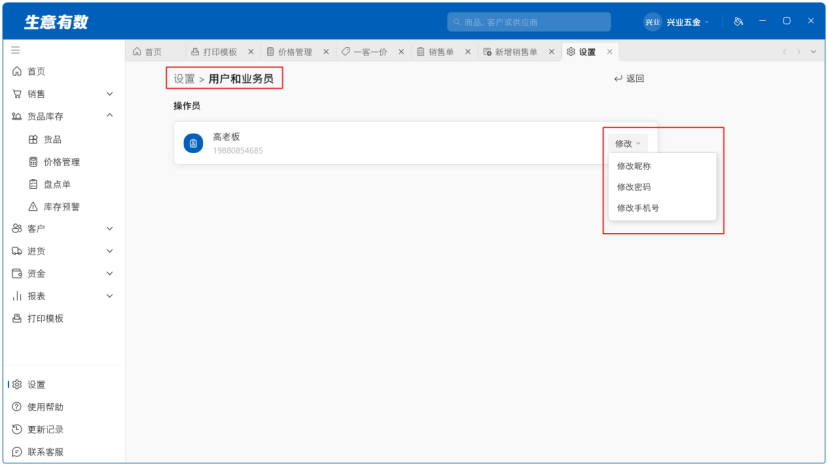
Task: Click the 使用帮助 question mark icon
Action: (x=17, y=407)
